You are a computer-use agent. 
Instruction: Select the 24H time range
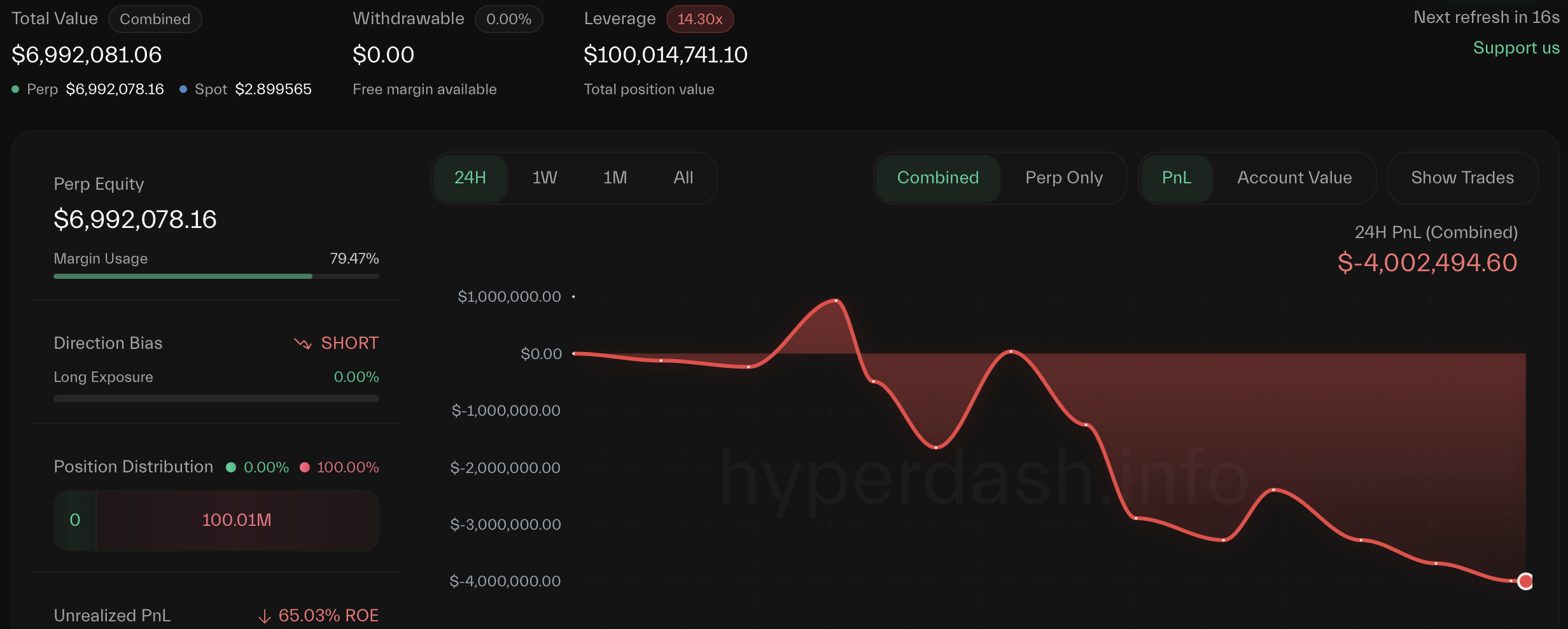470,178
